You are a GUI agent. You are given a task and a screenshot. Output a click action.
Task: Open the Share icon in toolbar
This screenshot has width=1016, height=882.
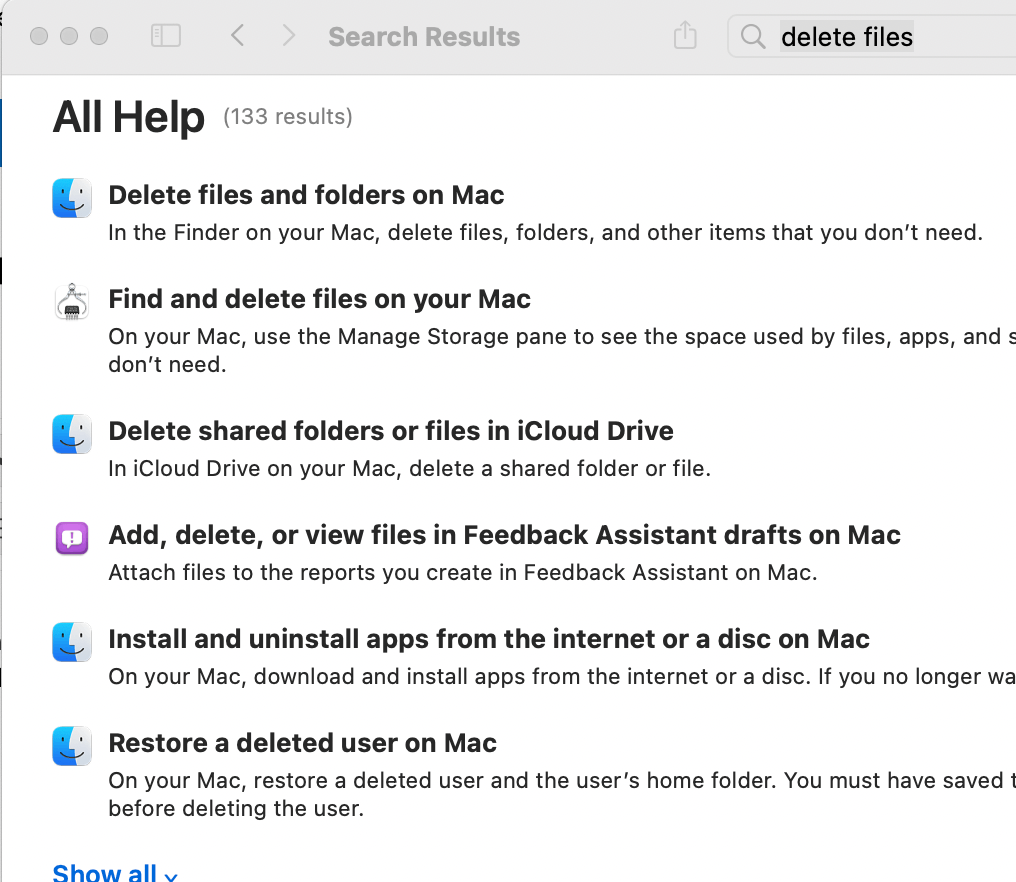685,35
